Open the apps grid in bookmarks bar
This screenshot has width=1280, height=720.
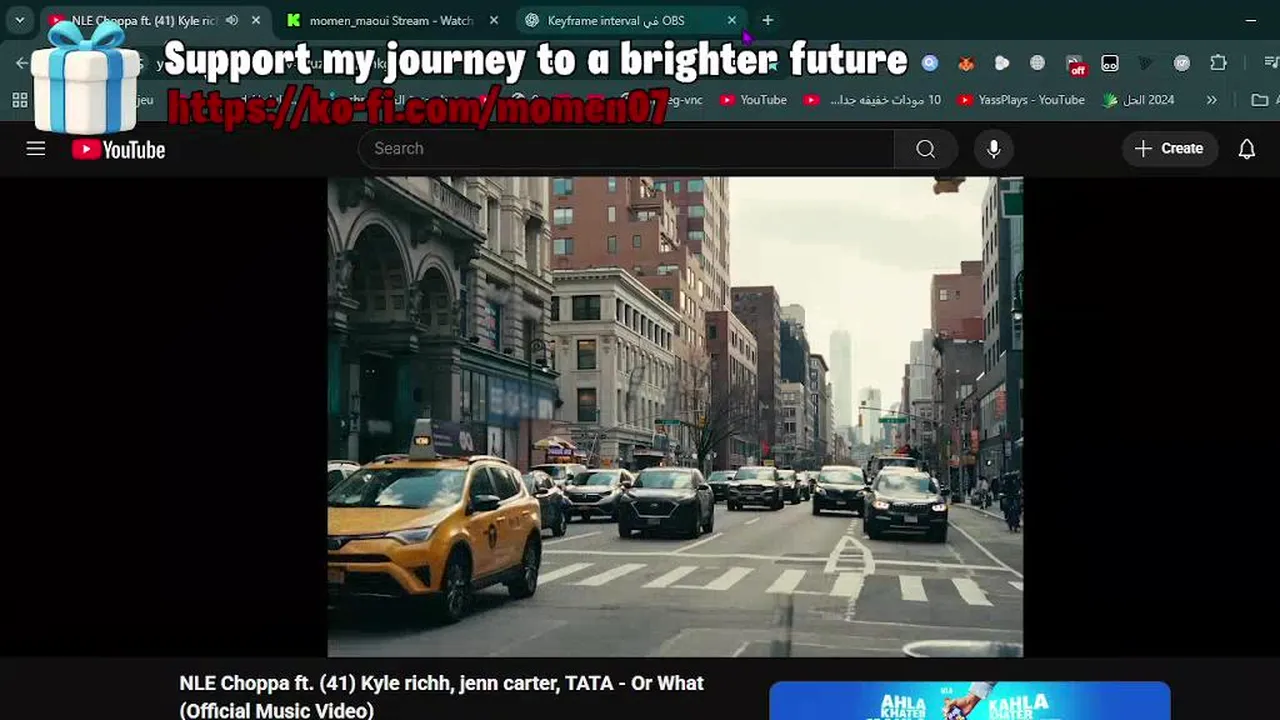coord(20,100)
